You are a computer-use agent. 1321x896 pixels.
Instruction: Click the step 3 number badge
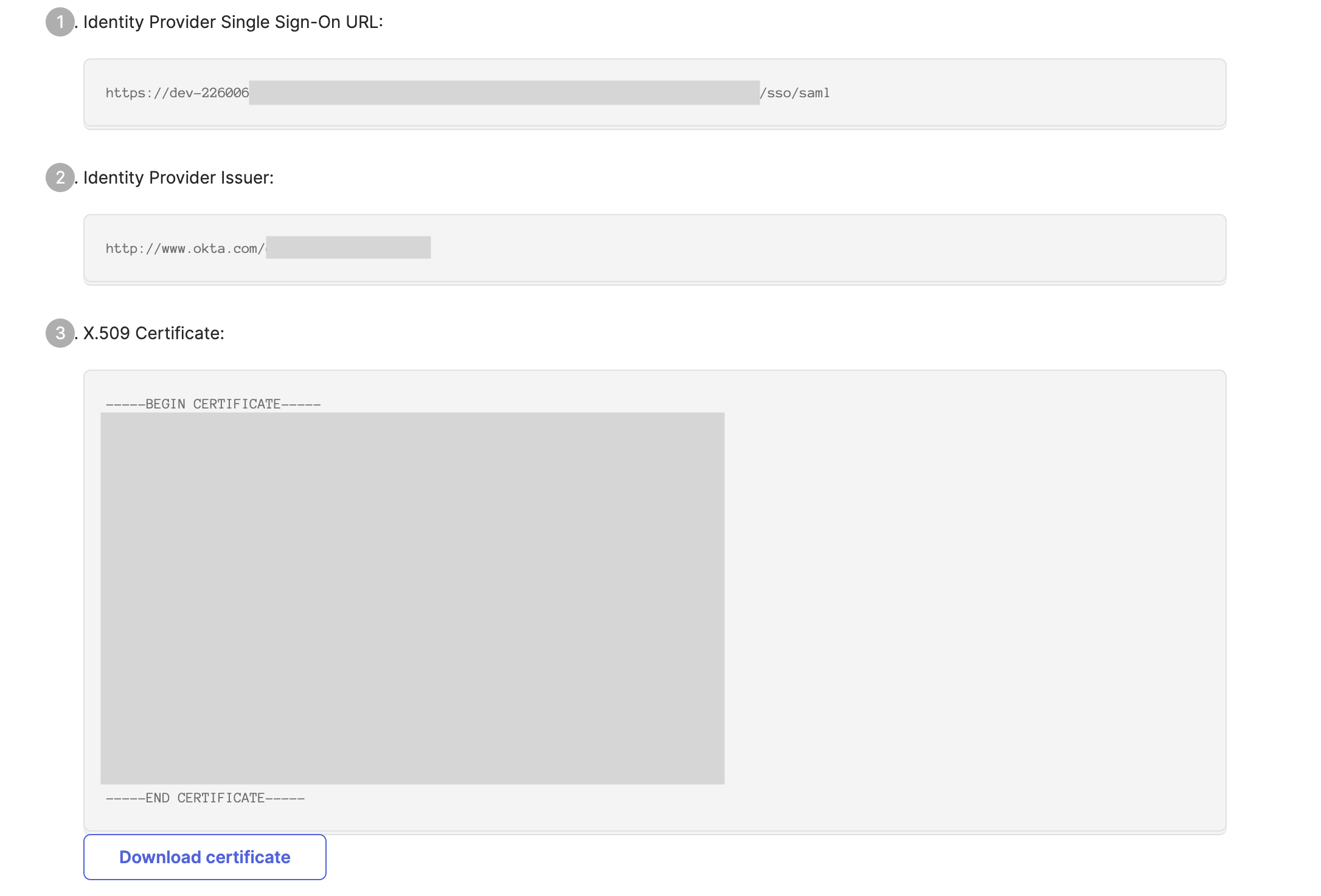[60, 333]
